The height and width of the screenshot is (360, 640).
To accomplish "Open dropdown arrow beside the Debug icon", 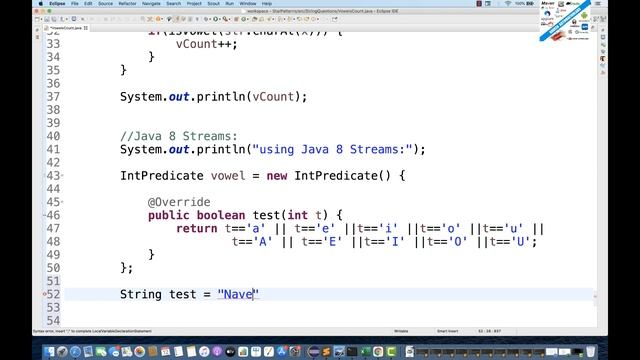I will click(211, 19).
